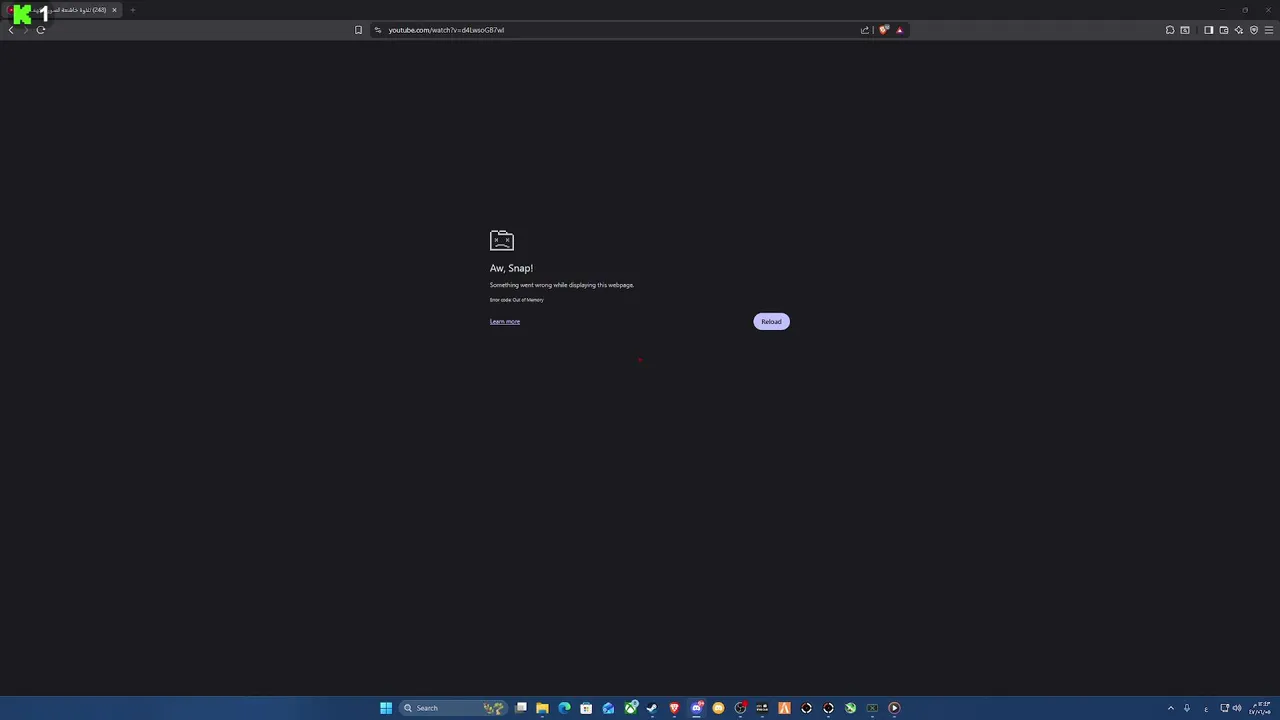Open the extensions puzzle icon

(1170, 30)
